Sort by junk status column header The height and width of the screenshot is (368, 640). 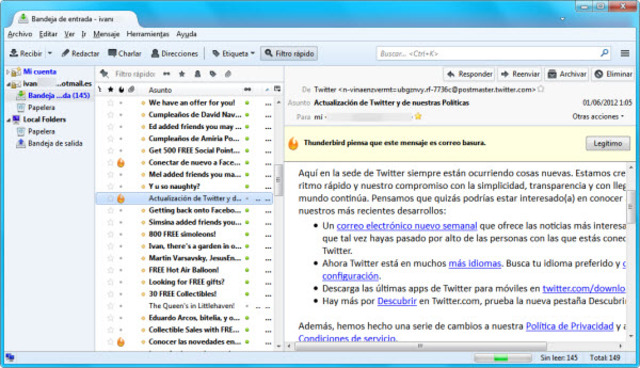point(121,89)
